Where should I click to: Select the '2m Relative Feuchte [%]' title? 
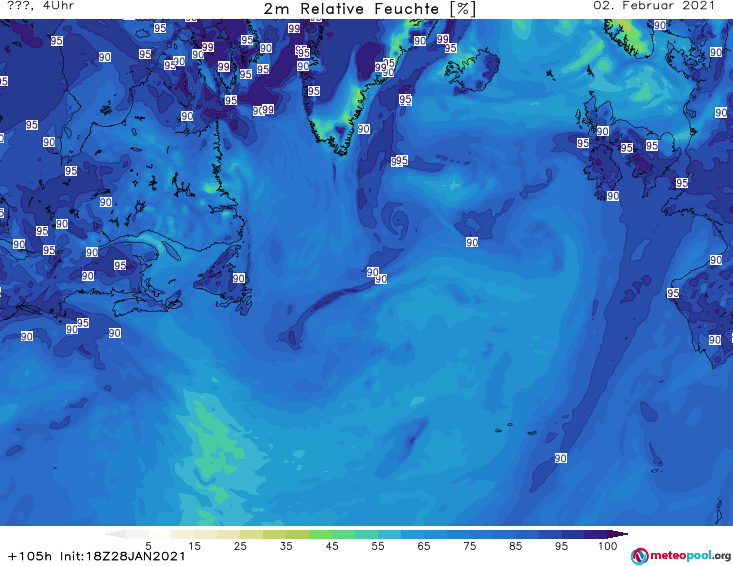pyautogui.click(x=369, y=9)
